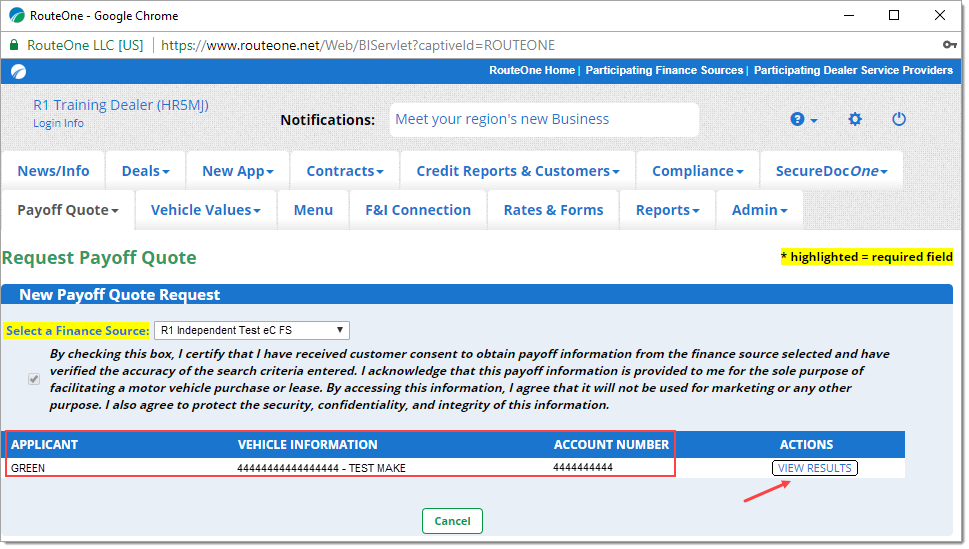Viewport: 969px width, 549px height.
Task: Expand the Admin menu
Action: [760, 210]
